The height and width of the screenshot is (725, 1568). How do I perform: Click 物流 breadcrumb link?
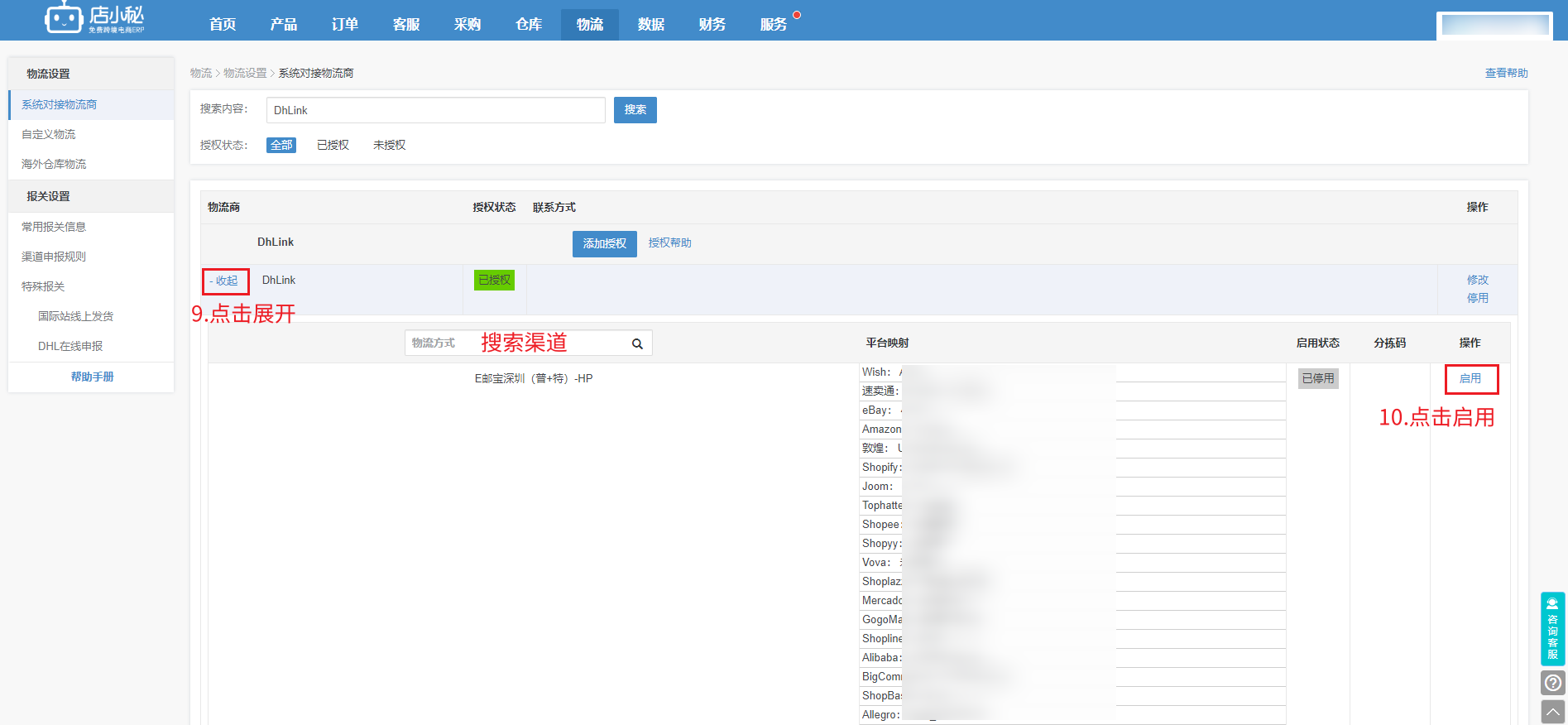click(201, 73)
